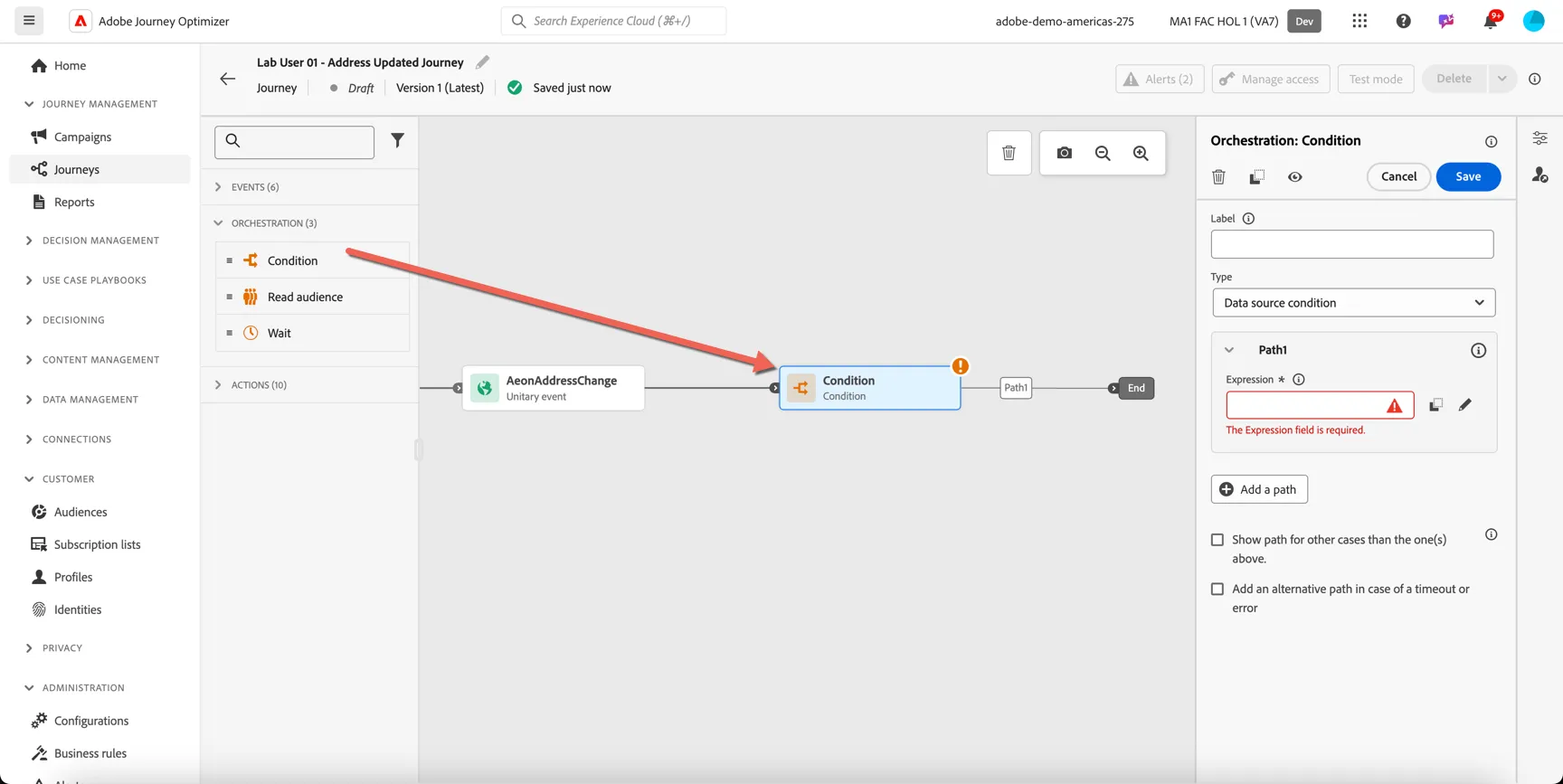Image resolution: width=1563 pixels, height=784 pixels.
Task: Collapse the Path1 section
Action: click(x=1229, y=350)
